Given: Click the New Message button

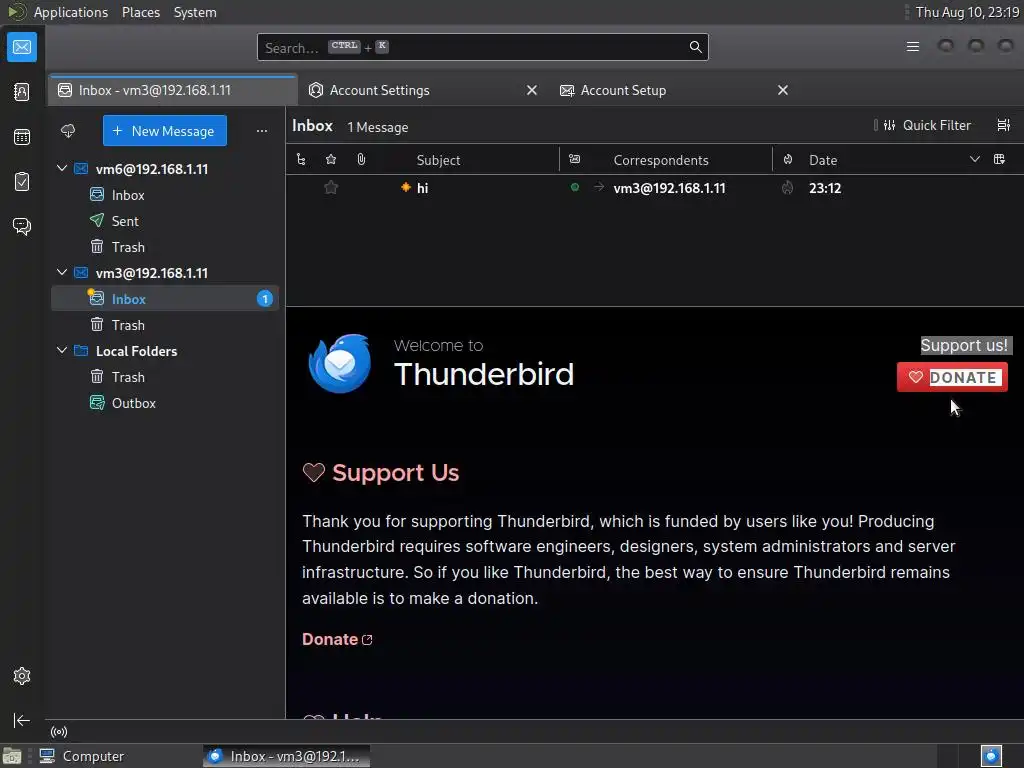Looking at the screenshot, I should click(165, 131).
